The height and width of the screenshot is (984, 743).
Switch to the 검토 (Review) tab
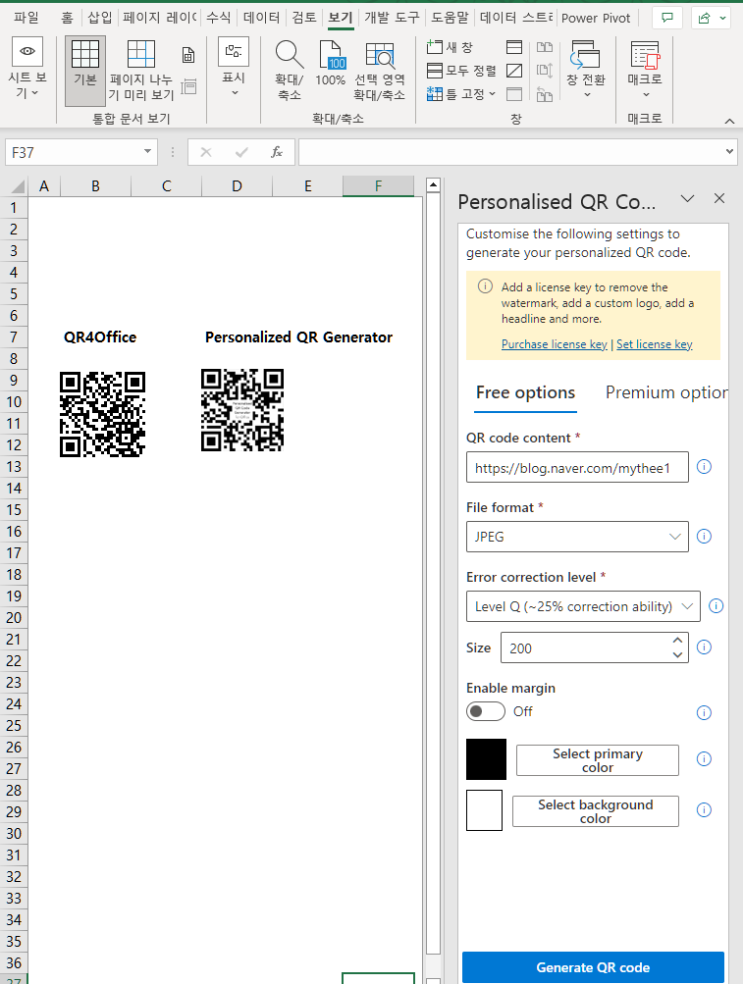click(304, 18)
